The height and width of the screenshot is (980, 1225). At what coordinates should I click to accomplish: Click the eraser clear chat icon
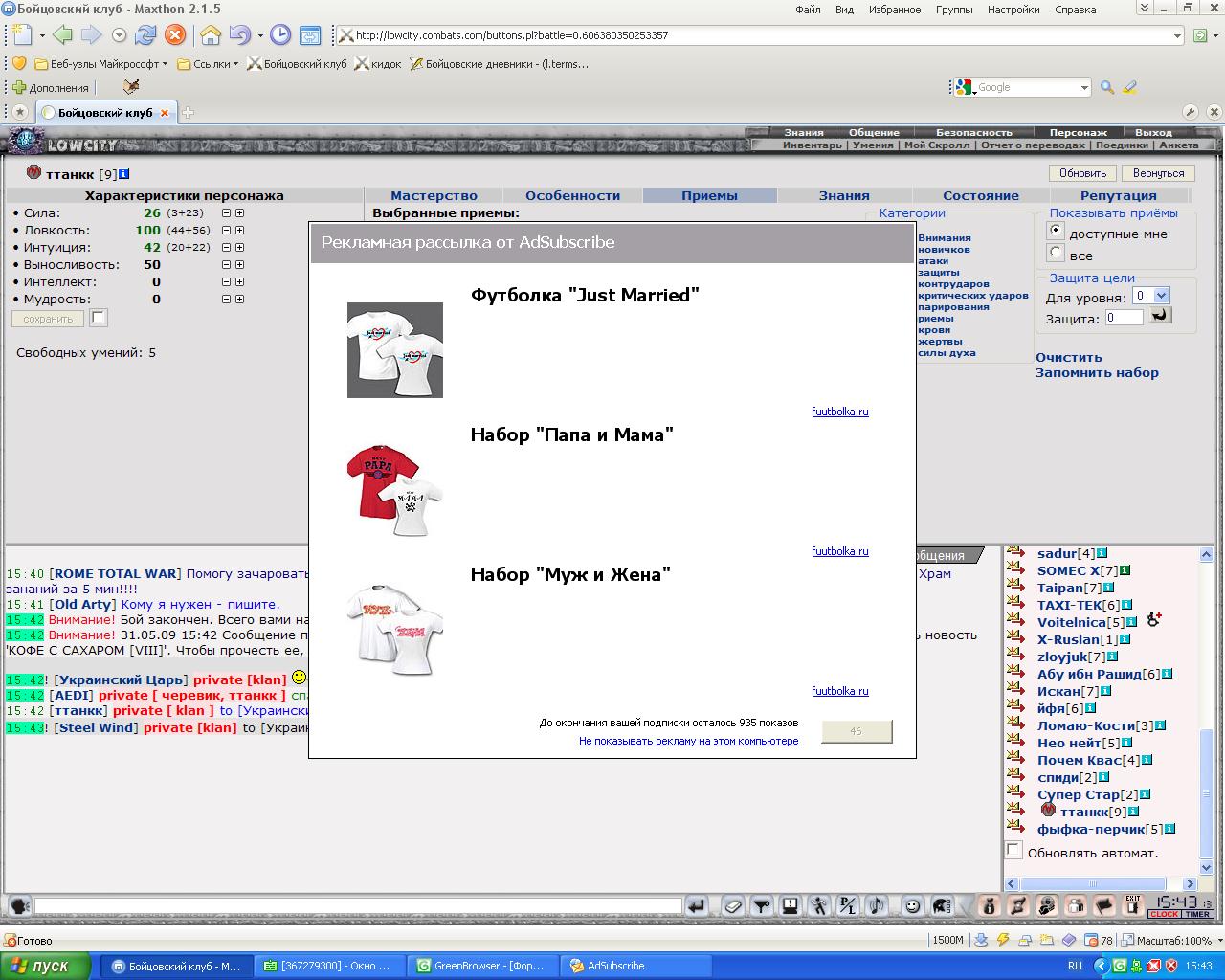point(733,905)
